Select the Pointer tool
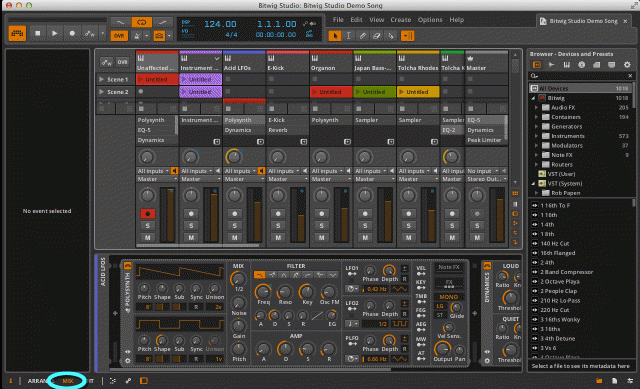The height and width of the screenshot is (389, 640). tap(335, 36)
